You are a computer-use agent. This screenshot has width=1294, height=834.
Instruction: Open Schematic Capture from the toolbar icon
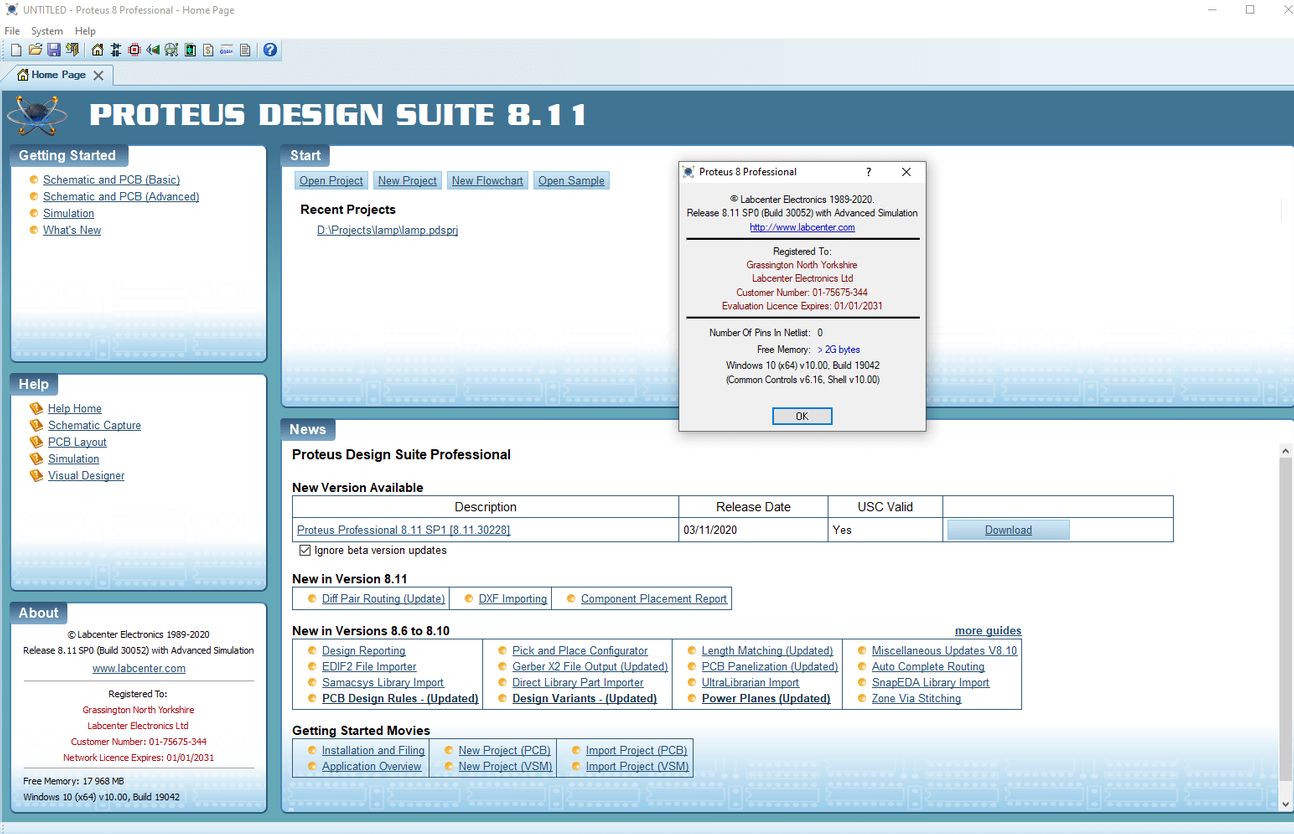pyautogui.click(x=116, y=50)
